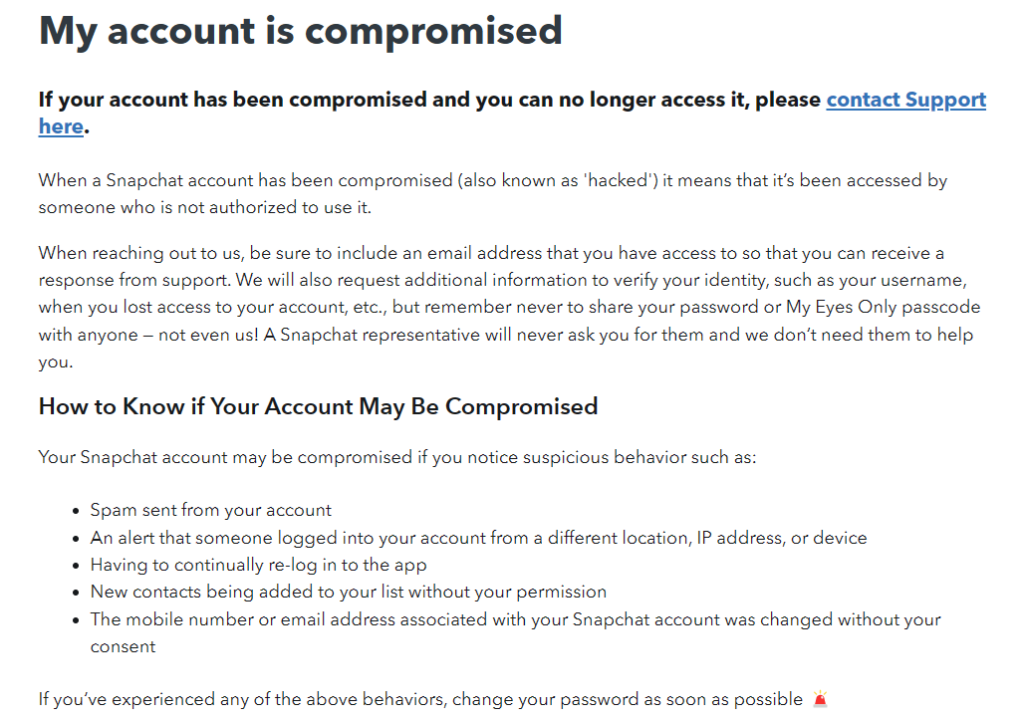
Task: Click the word "here" in the Support link
Action: pos(61,127)
